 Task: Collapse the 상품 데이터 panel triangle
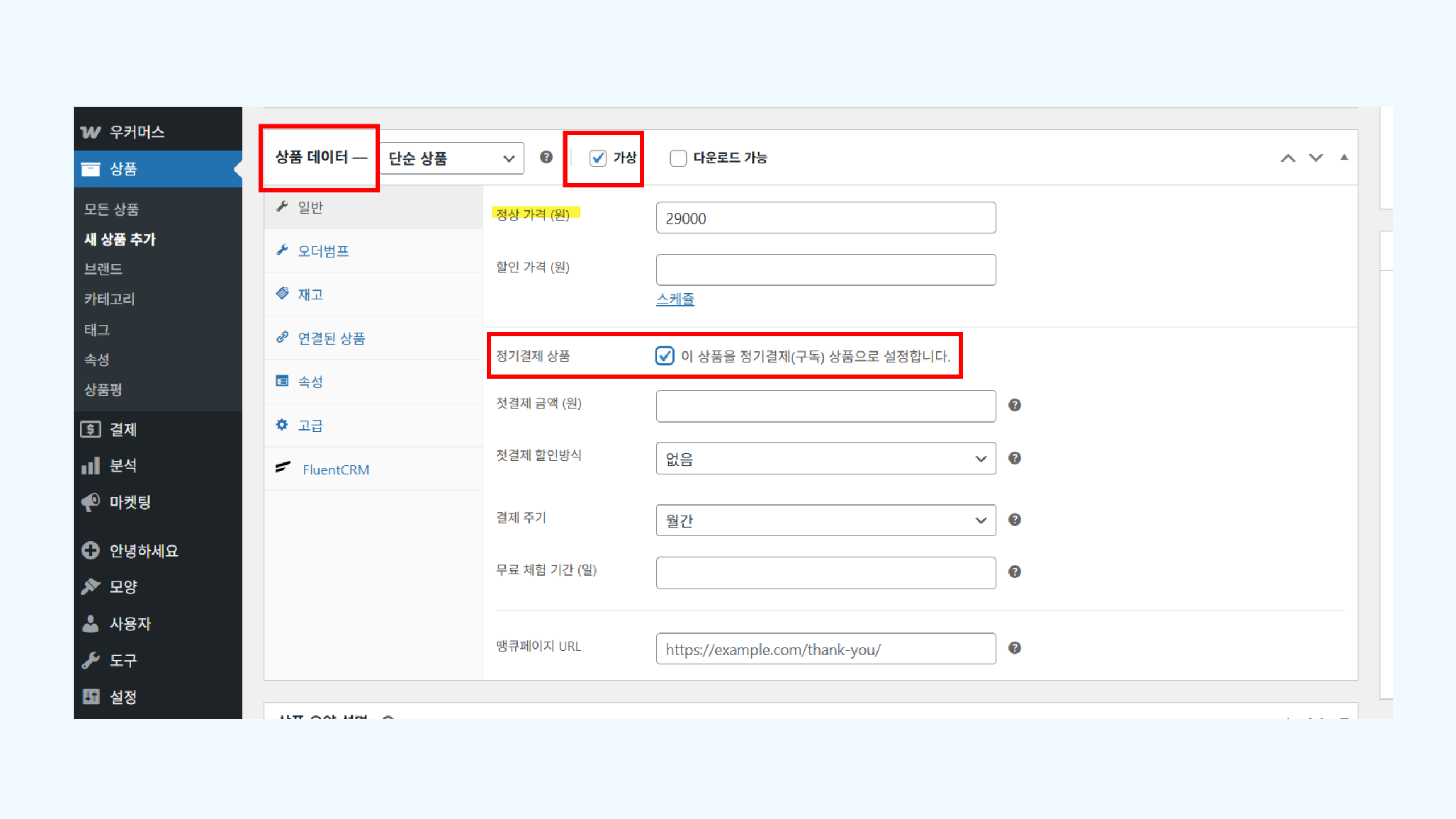(1344, 158)
